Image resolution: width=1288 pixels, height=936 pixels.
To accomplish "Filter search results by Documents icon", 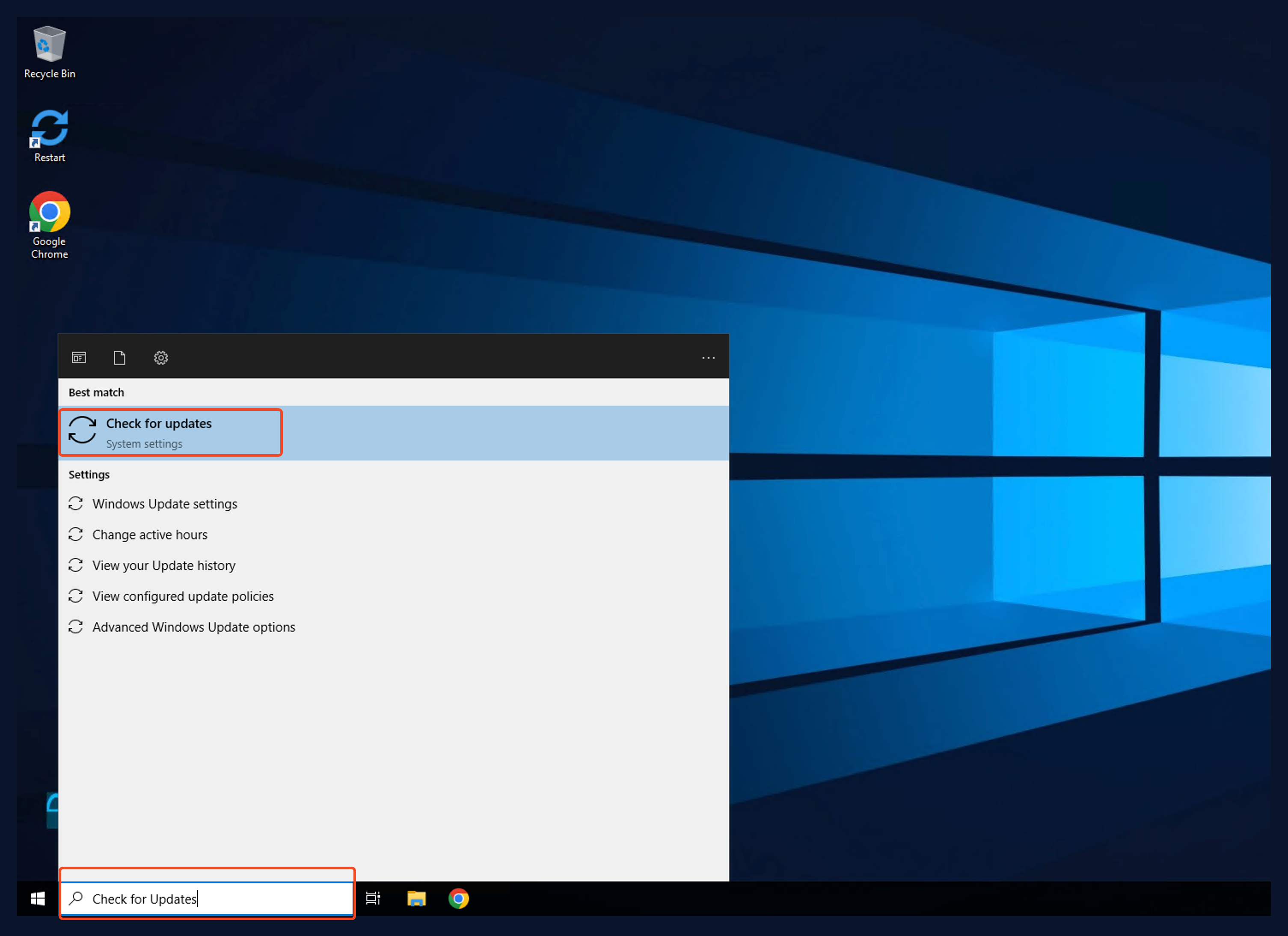I will pos(119,358).
